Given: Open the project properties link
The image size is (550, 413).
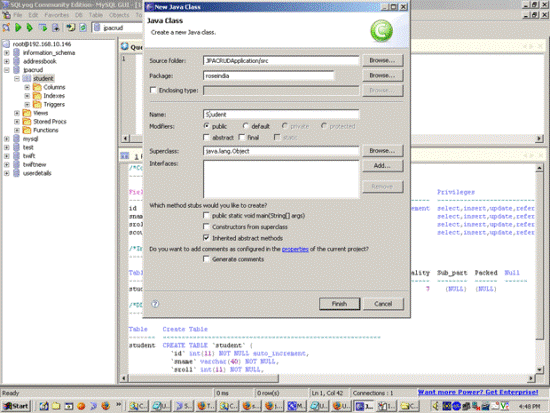Looking at the screenshot, I should 295,249.
